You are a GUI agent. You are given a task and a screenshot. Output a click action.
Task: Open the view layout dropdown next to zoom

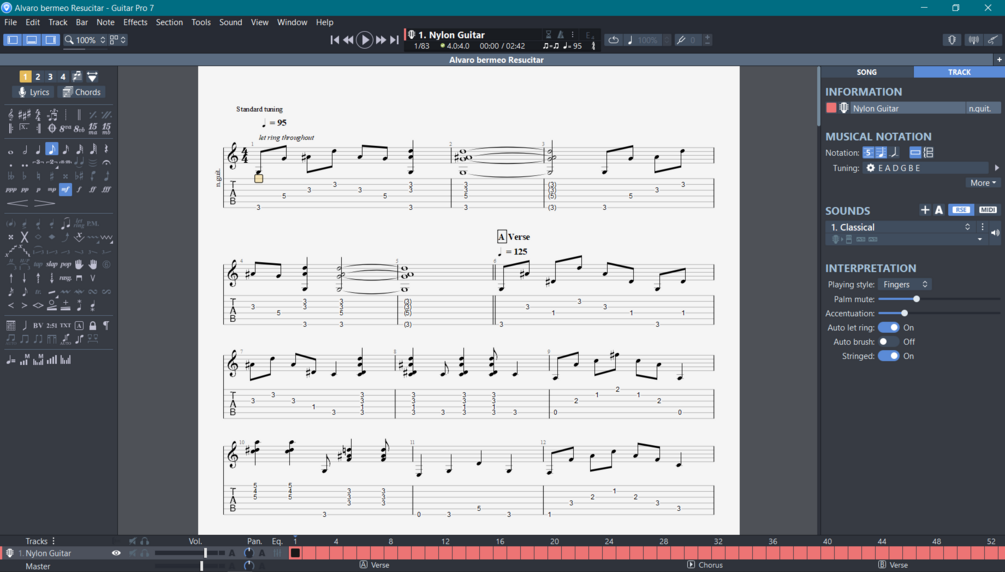[117, 40]
